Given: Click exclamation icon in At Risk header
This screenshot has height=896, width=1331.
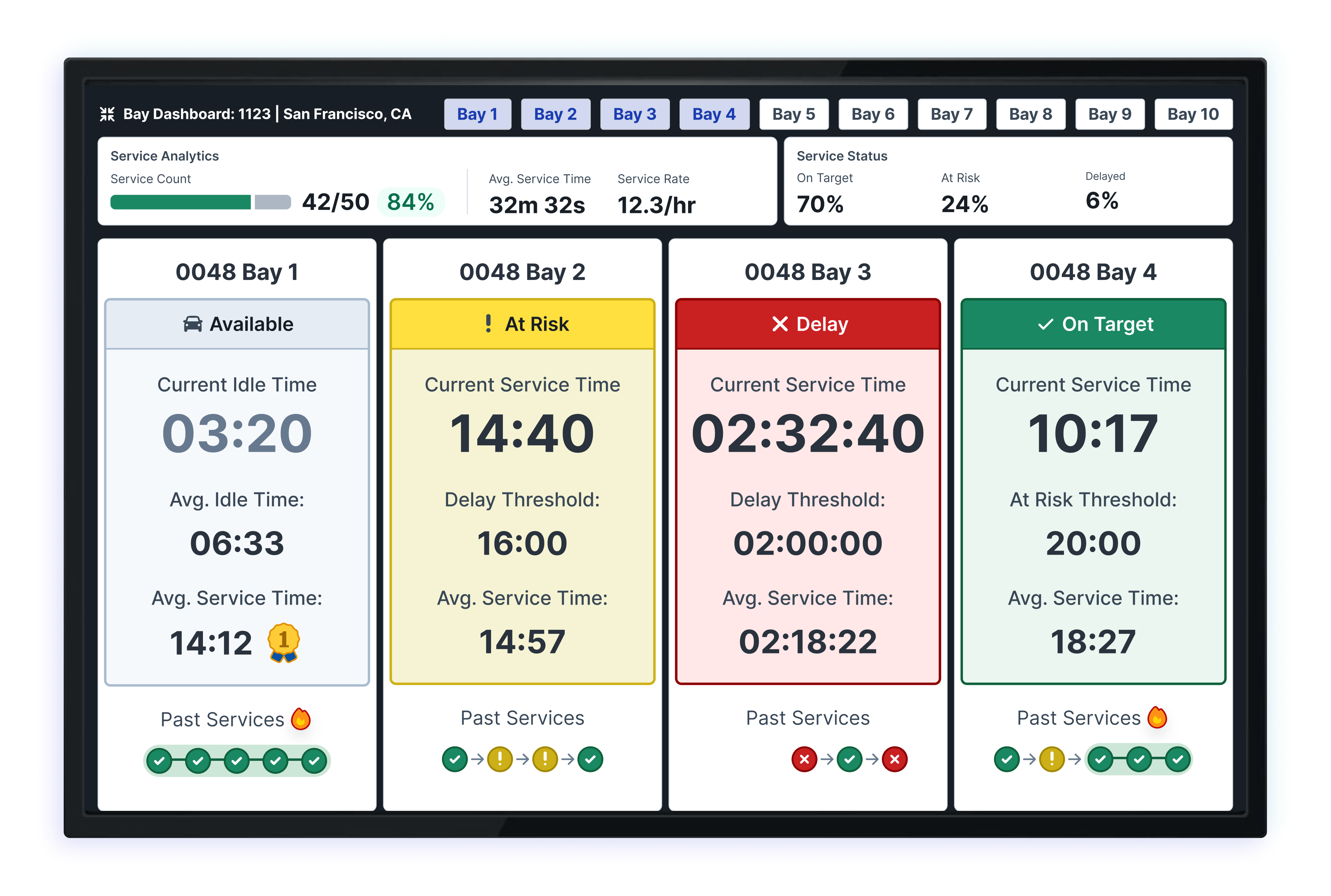Looking at the screenshot, I should tap(488, 324).
